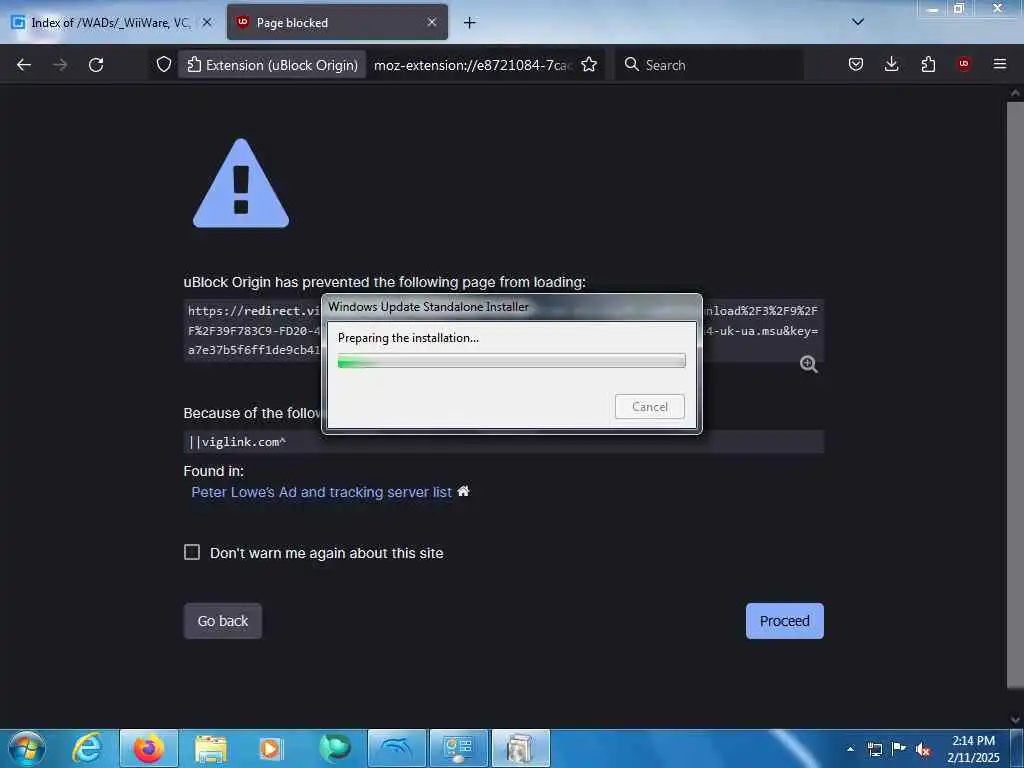Viewport: 1024px width, 768px height.
Task: Click the muted volume tray icon
Action: 923,749
